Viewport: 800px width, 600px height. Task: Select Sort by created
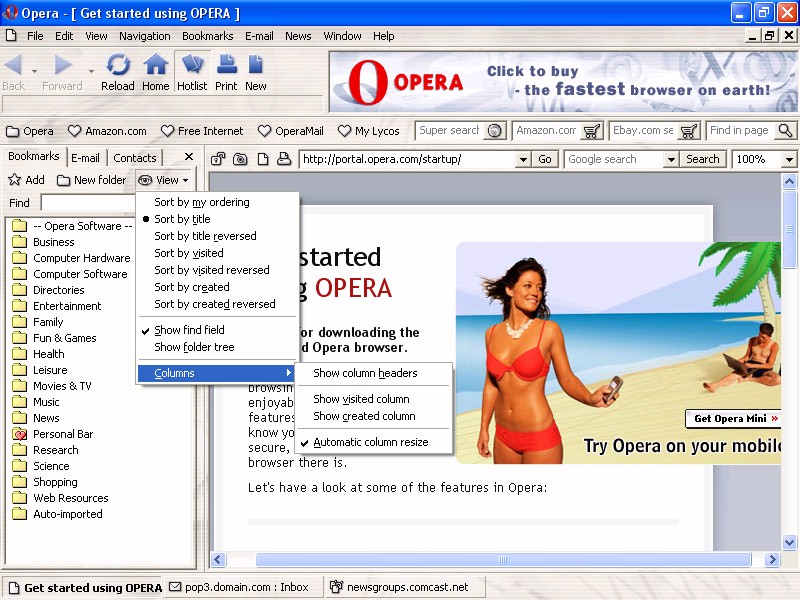218,287
